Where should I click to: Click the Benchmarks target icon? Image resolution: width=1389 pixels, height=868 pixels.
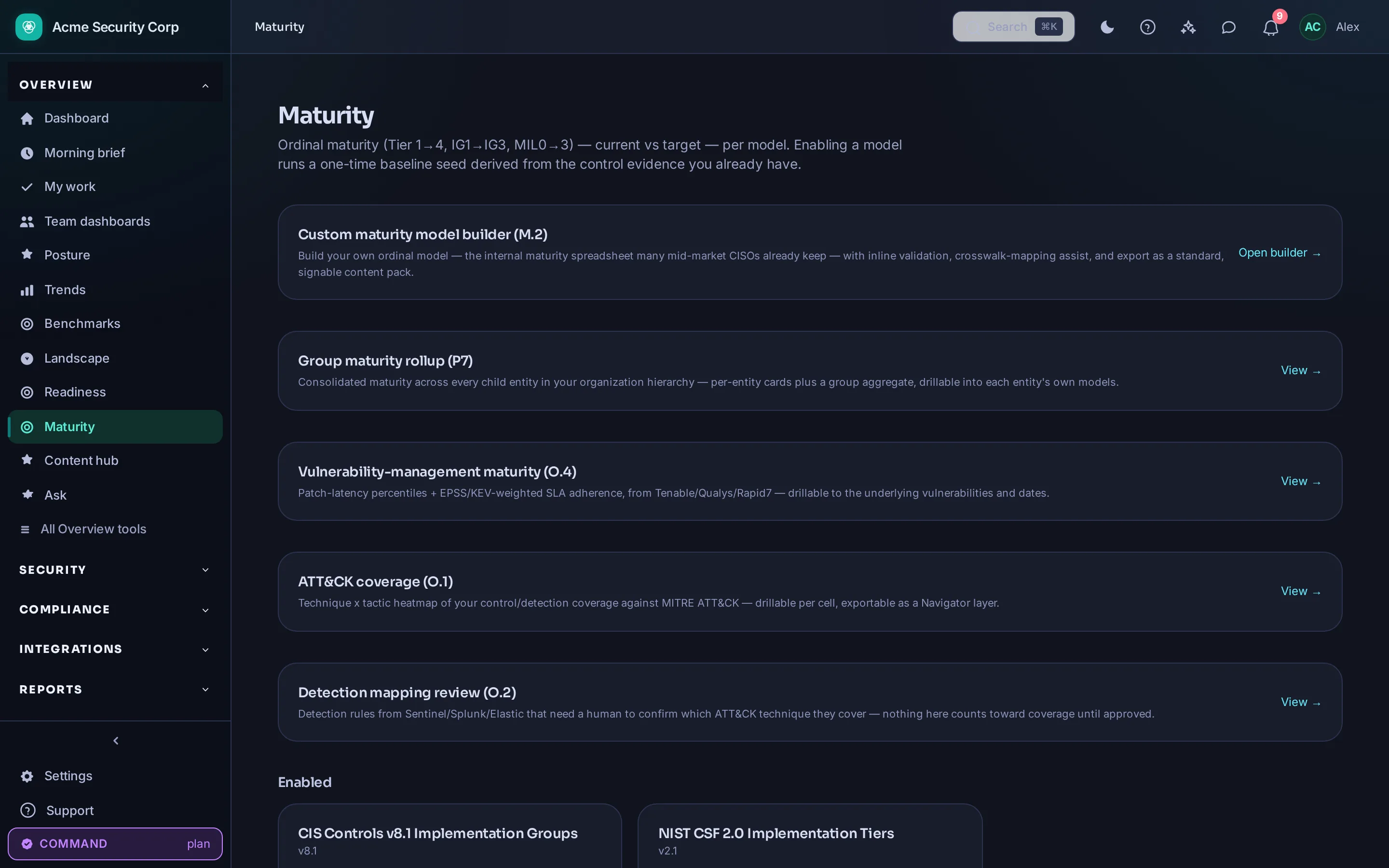click(x=27, y=324)
